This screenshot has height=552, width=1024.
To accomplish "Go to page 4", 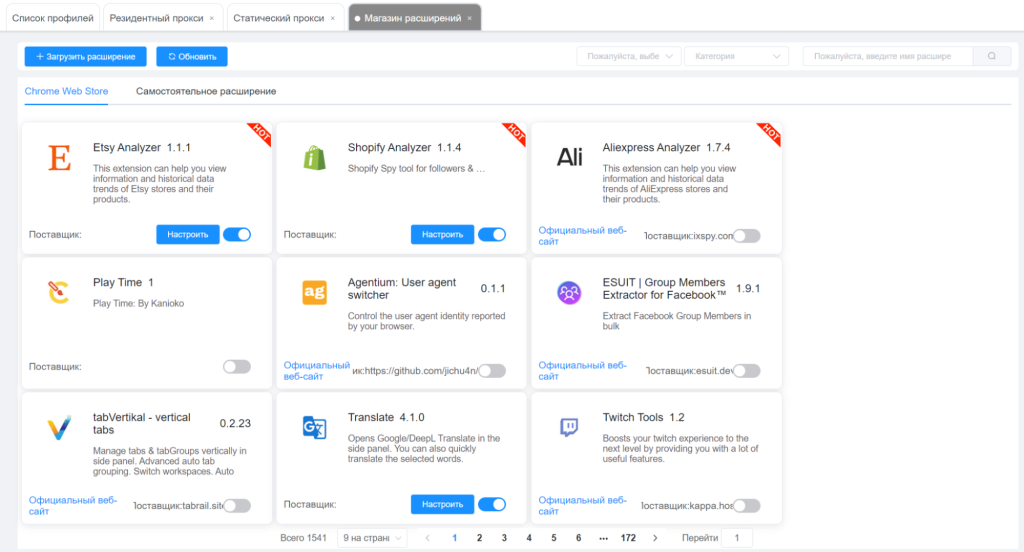I will 529,538.
